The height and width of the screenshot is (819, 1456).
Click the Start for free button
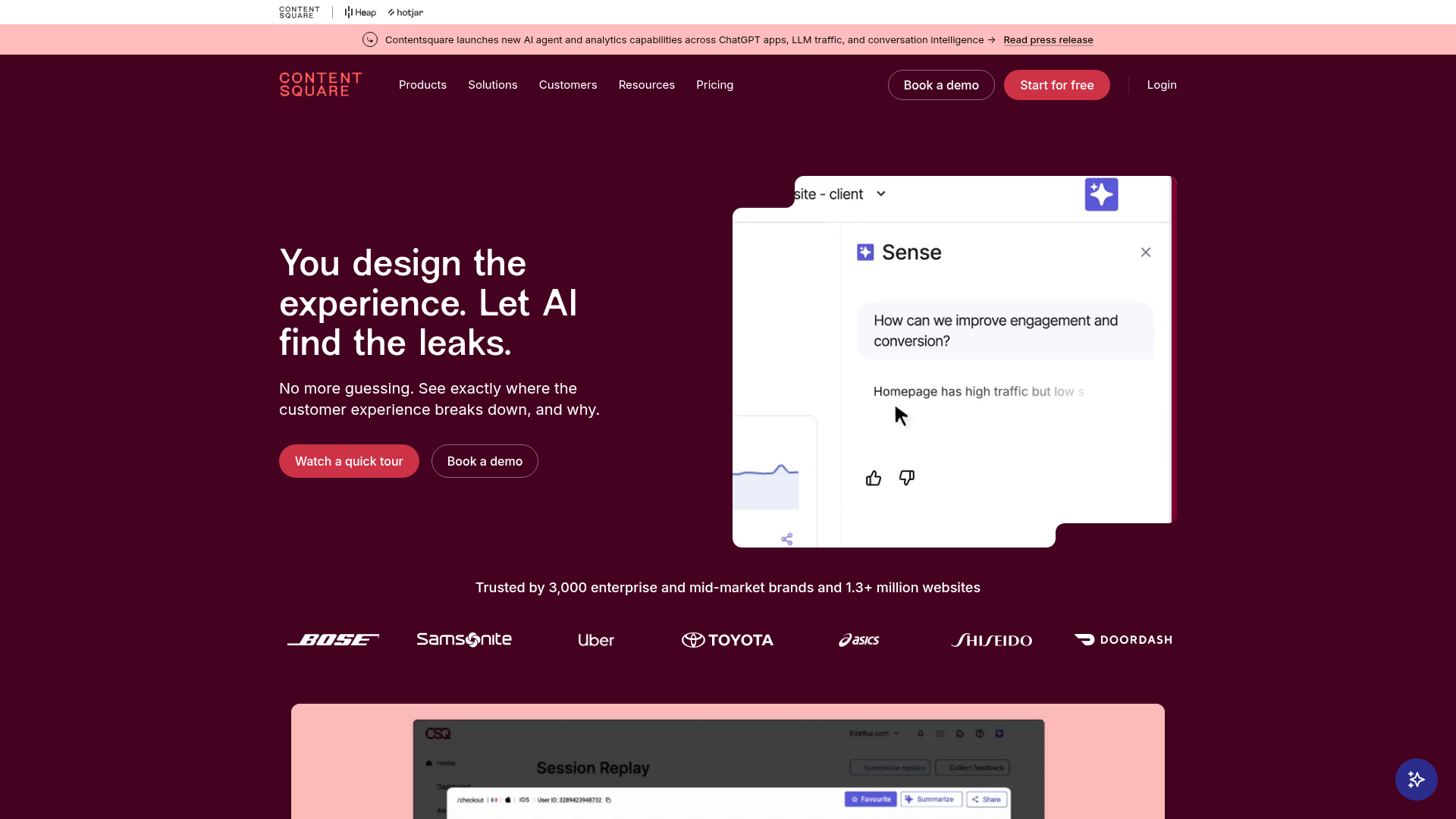tap(1057, 85)
